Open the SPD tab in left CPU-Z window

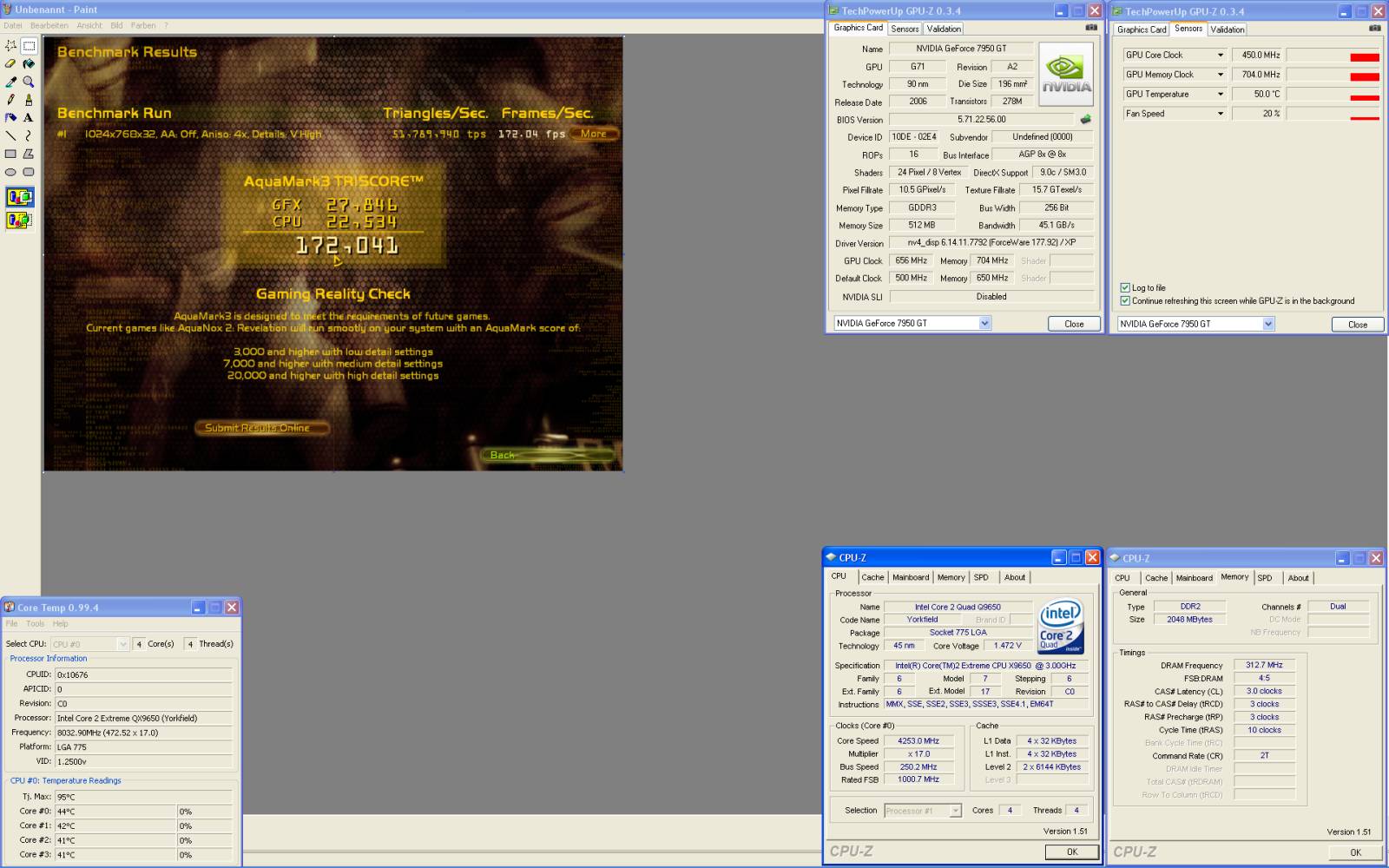(981, 577)
